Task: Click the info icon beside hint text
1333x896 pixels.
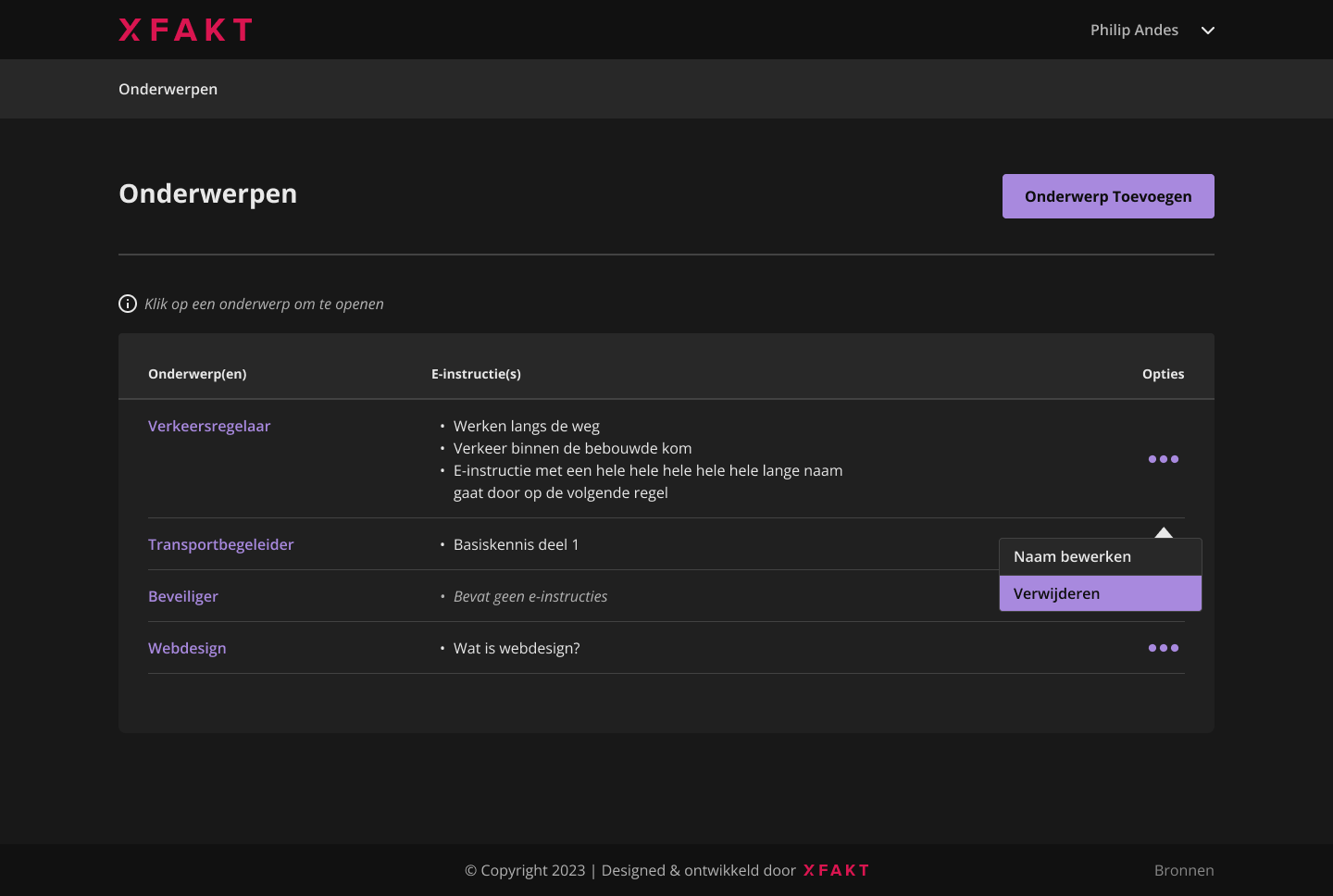Action: pos(128,304)
